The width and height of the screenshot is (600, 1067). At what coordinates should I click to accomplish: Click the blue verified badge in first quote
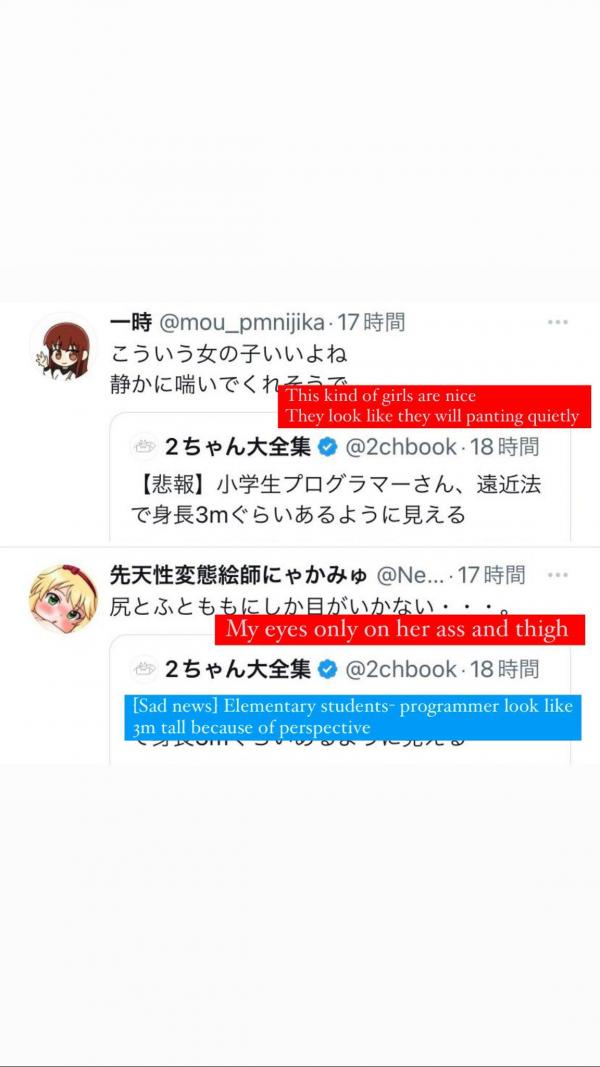[328, 447]
